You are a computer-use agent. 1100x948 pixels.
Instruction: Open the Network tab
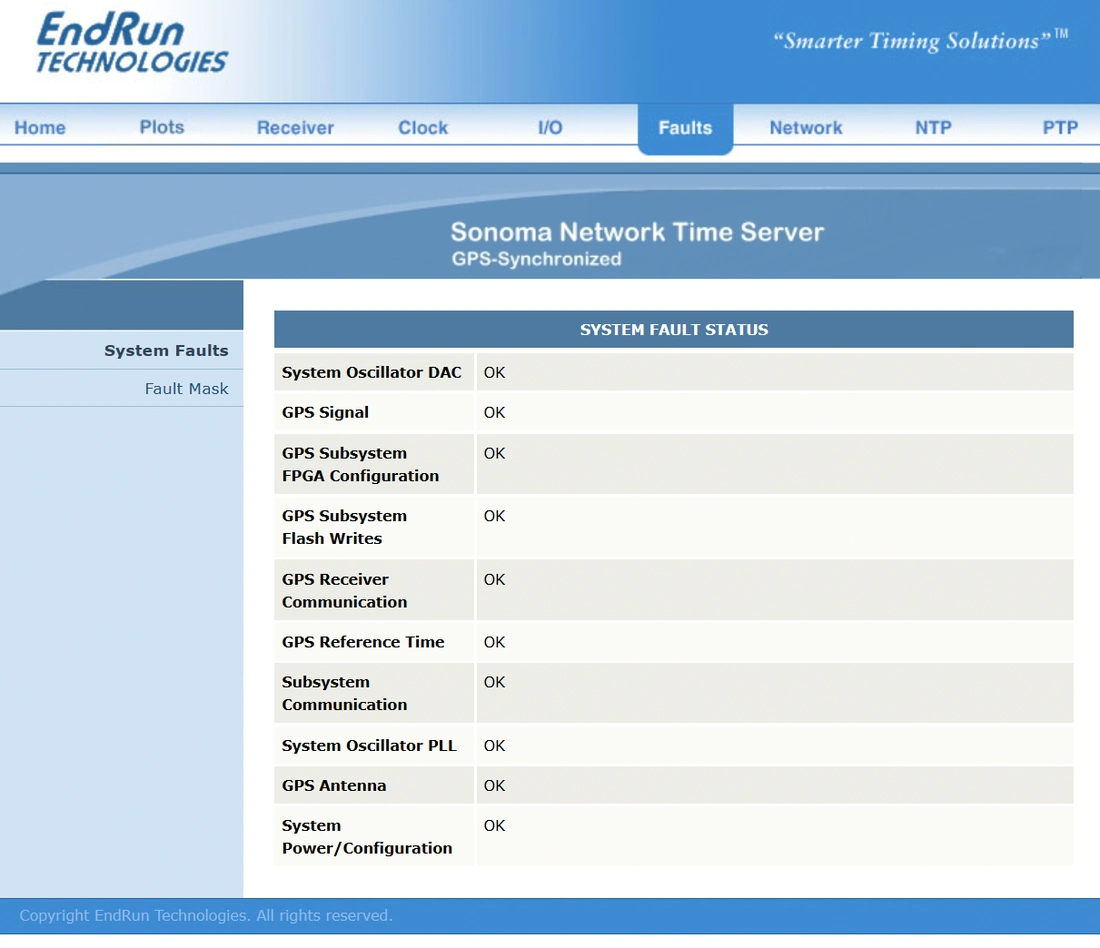click(806, 128)
